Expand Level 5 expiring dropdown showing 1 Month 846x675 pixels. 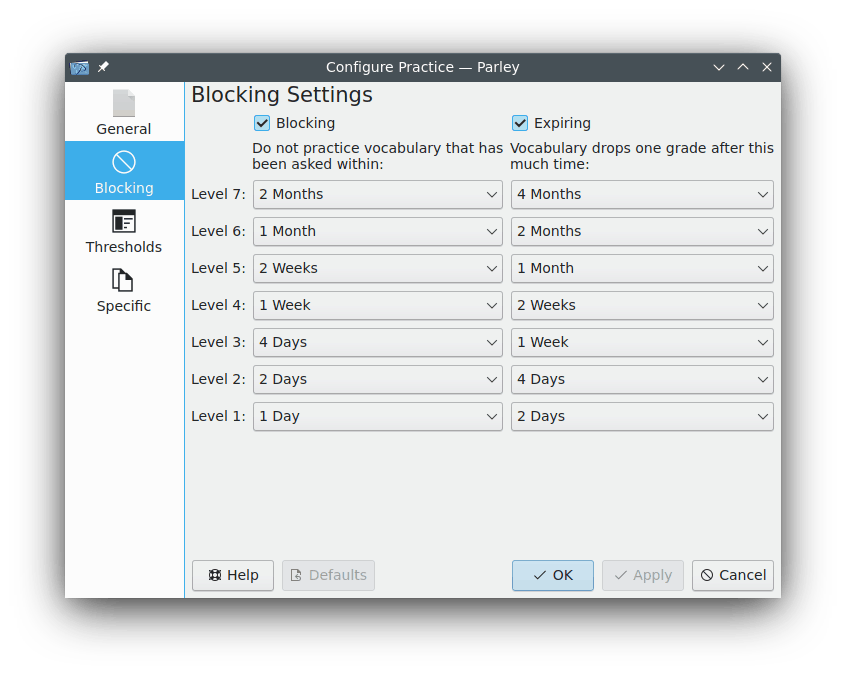642,268
